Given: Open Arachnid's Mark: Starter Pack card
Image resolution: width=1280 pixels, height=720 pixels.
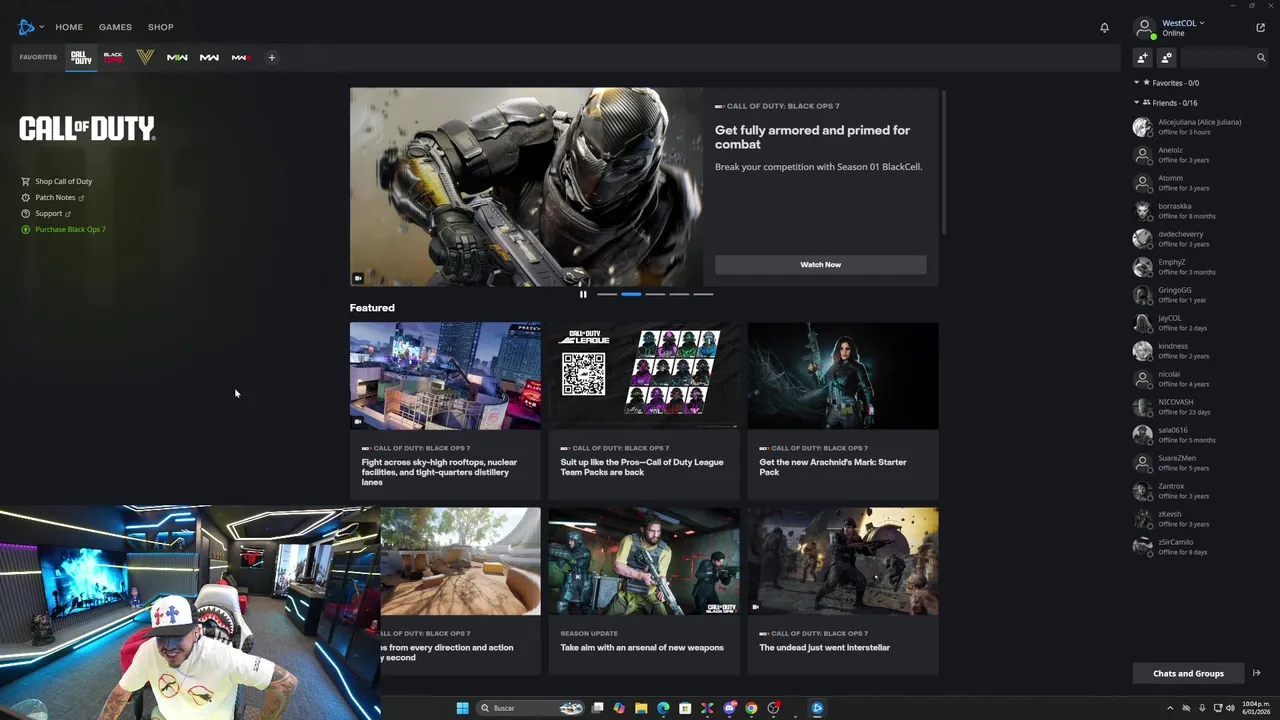Looking at the screenshot, I should point(842,410).
